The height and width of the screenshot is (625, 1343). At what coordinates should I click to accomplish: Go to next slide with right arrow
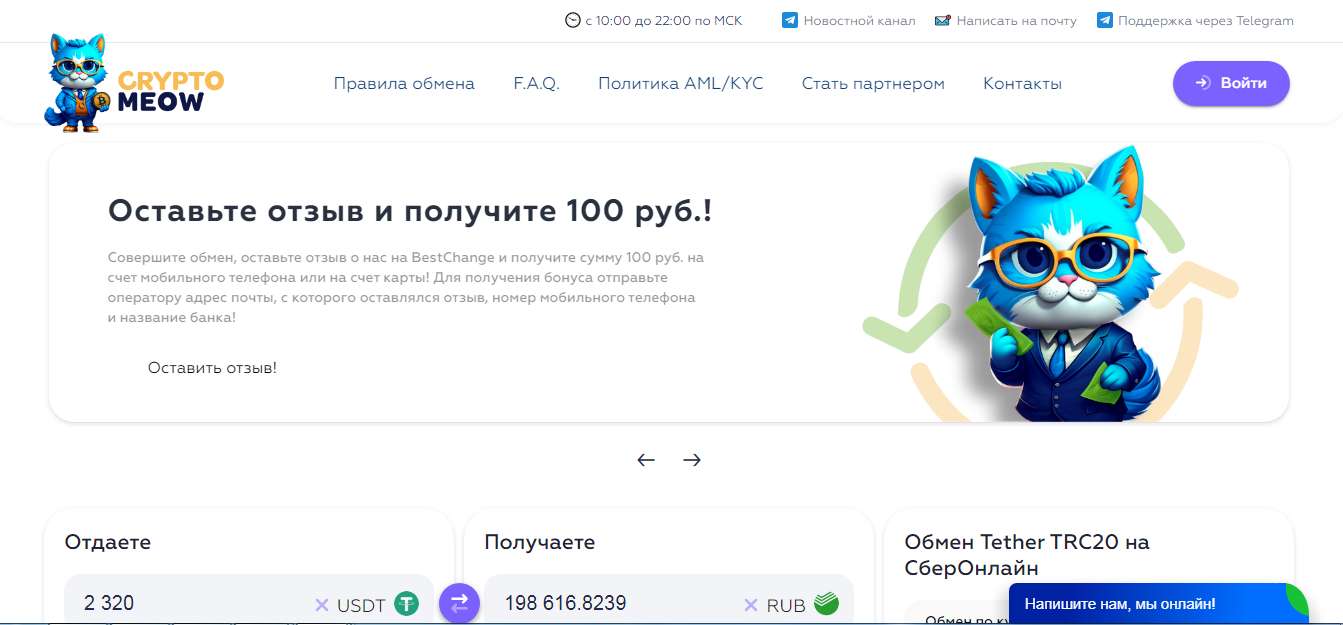(692, 460)
